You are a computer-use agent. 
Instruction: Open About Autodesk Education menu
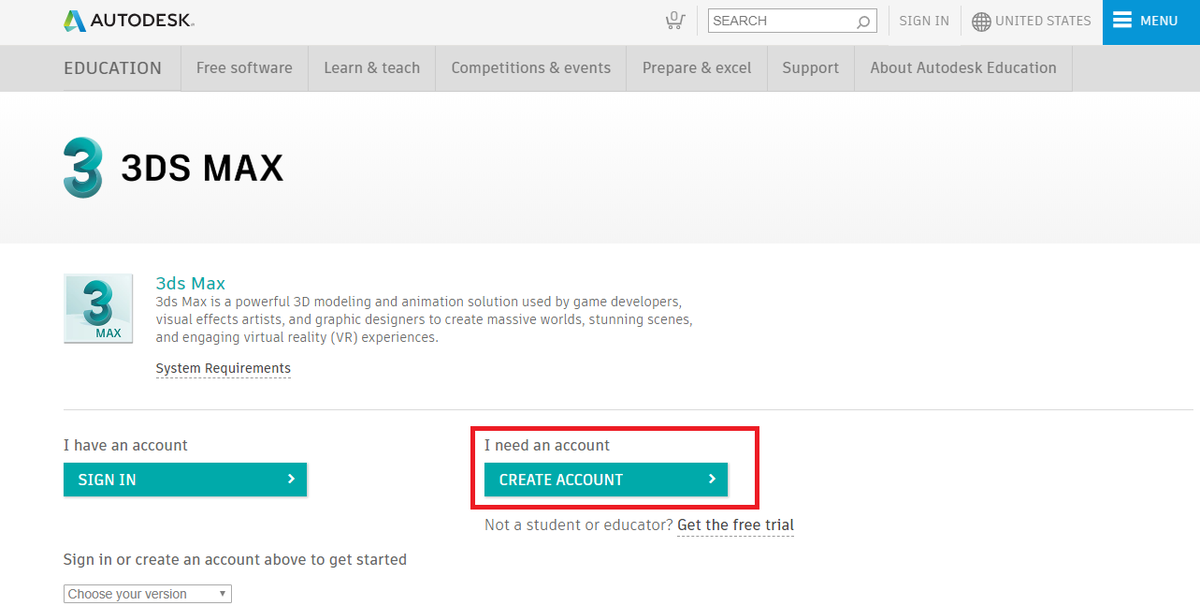pyautogui.click(x=963, y=68)
